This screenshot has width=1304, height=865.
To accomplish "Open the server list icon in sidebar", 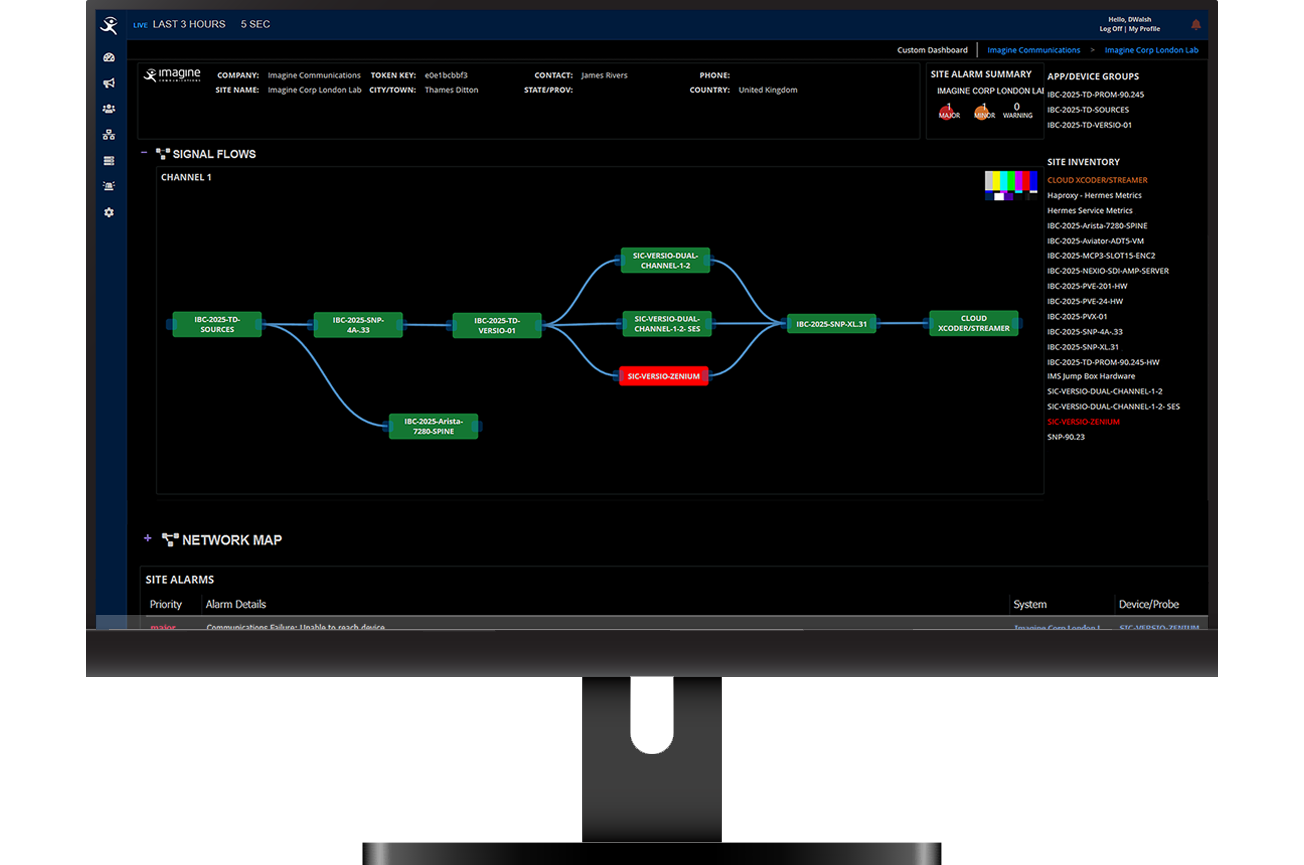I will coord(109,161).
